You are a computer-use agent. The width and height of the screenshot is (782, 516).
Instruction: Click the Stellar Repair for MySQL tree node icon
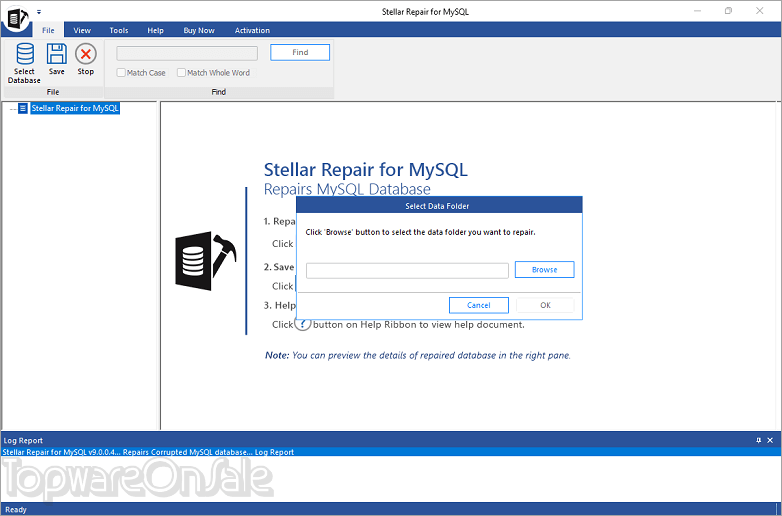coord(23,108)
